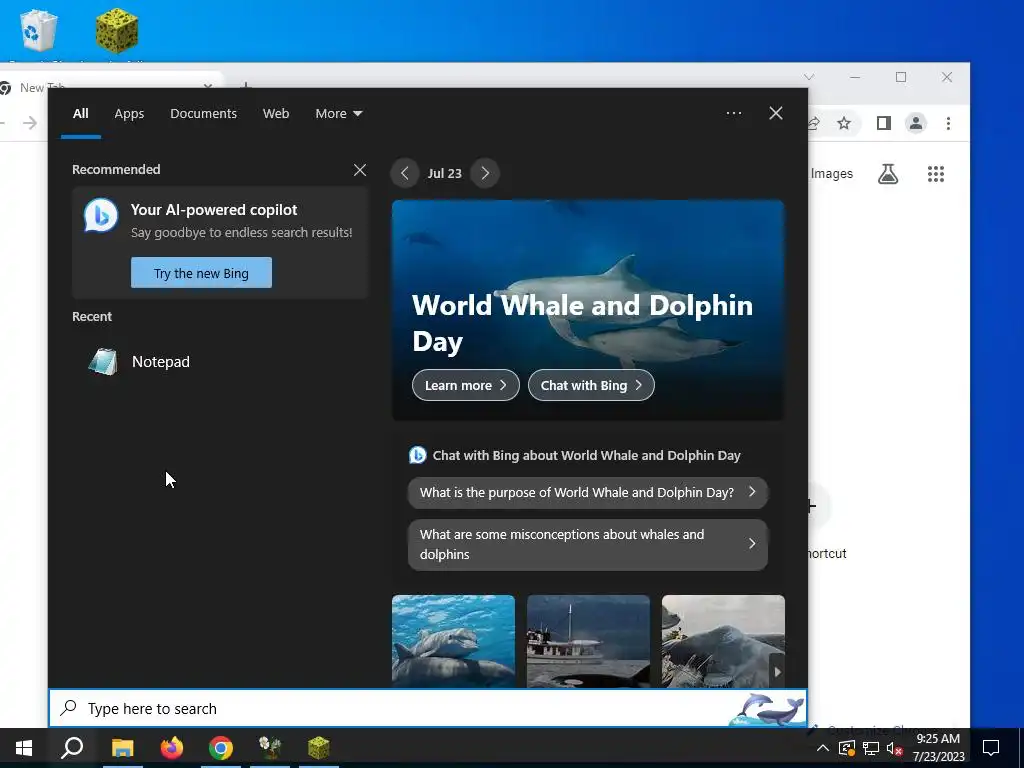1024x768 pixels.
Task: Click Try the new Bing button
Action: (x=201, y=273)
